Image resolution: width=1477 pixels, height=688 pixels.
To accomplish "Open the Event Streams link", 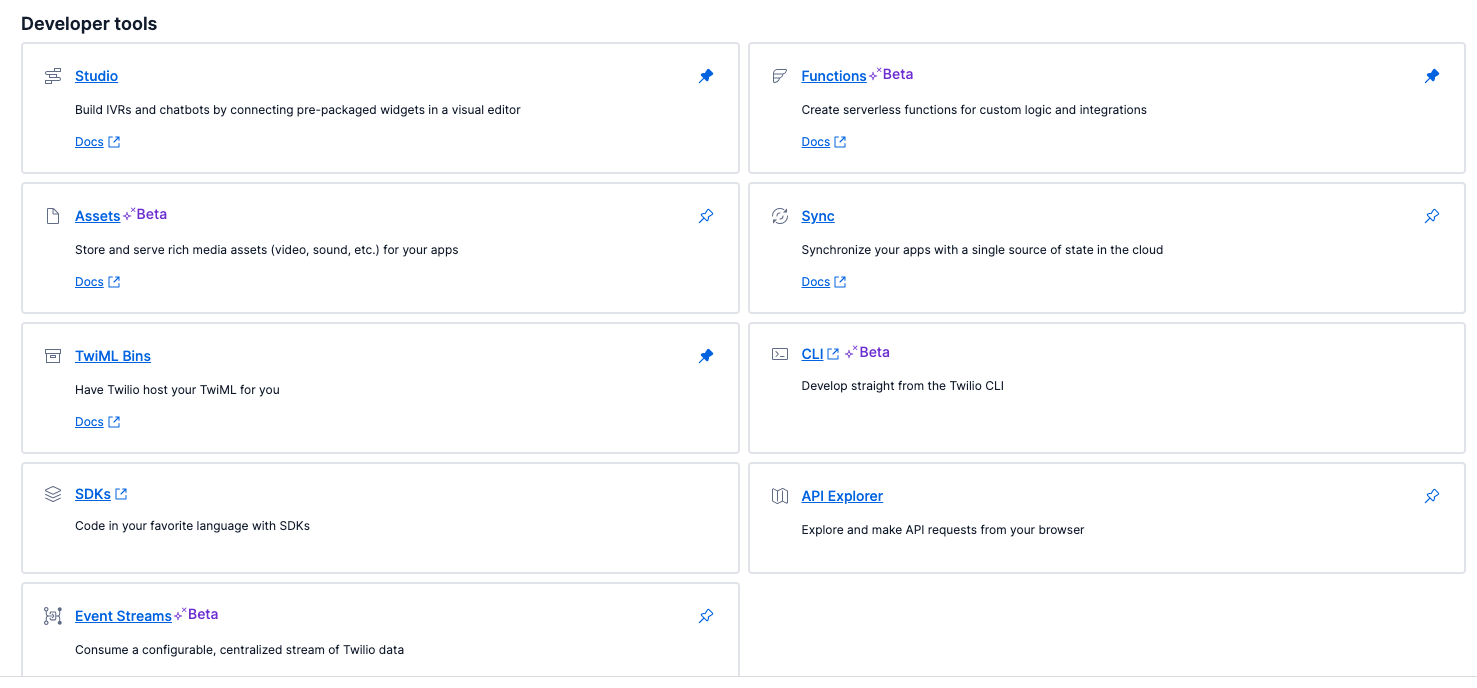I will (123, 616).
